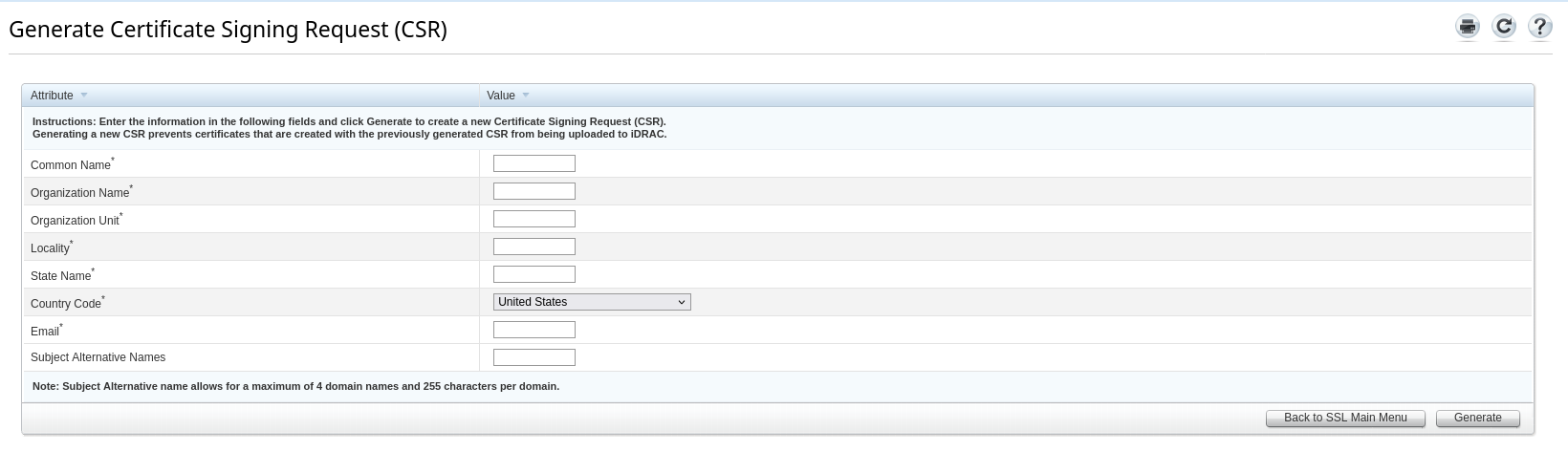Click the Email label
The width and height of the screenshot is (1568, 473).
[x=47, y=331]
